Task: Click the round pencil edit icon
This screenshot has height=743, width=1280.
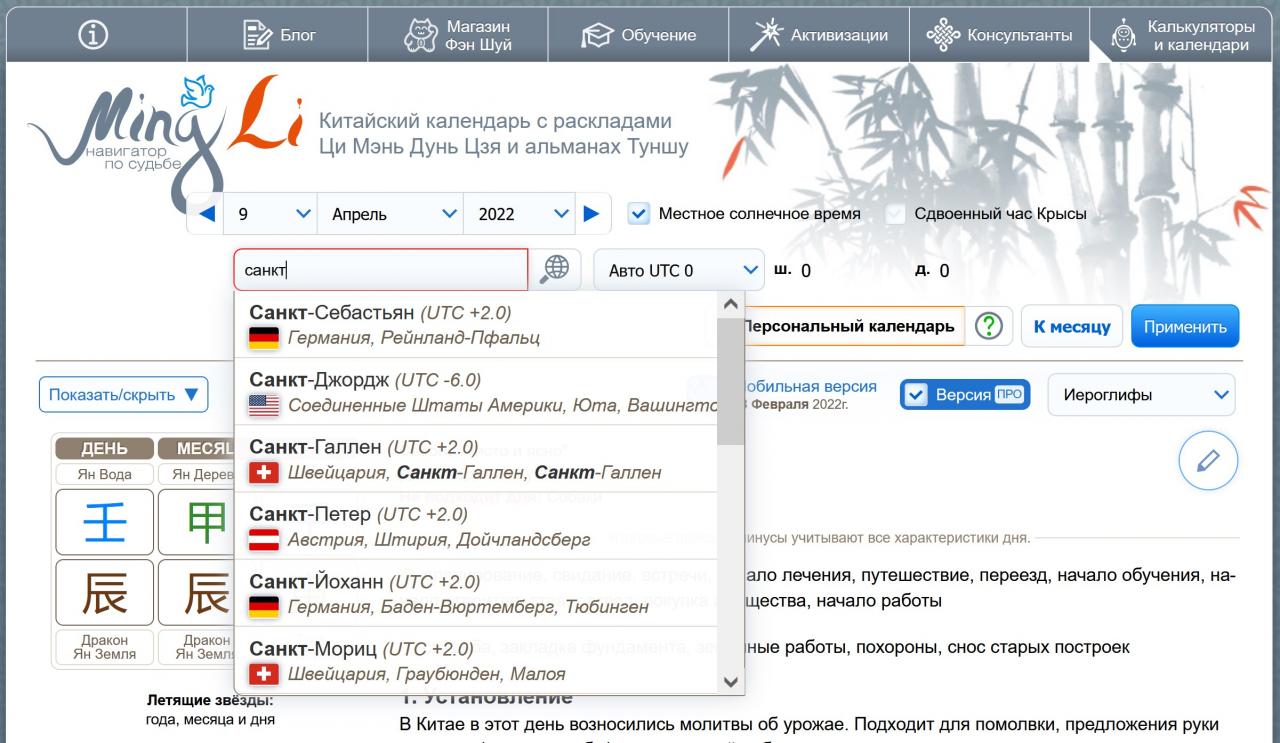Action: pos(1208,461)
